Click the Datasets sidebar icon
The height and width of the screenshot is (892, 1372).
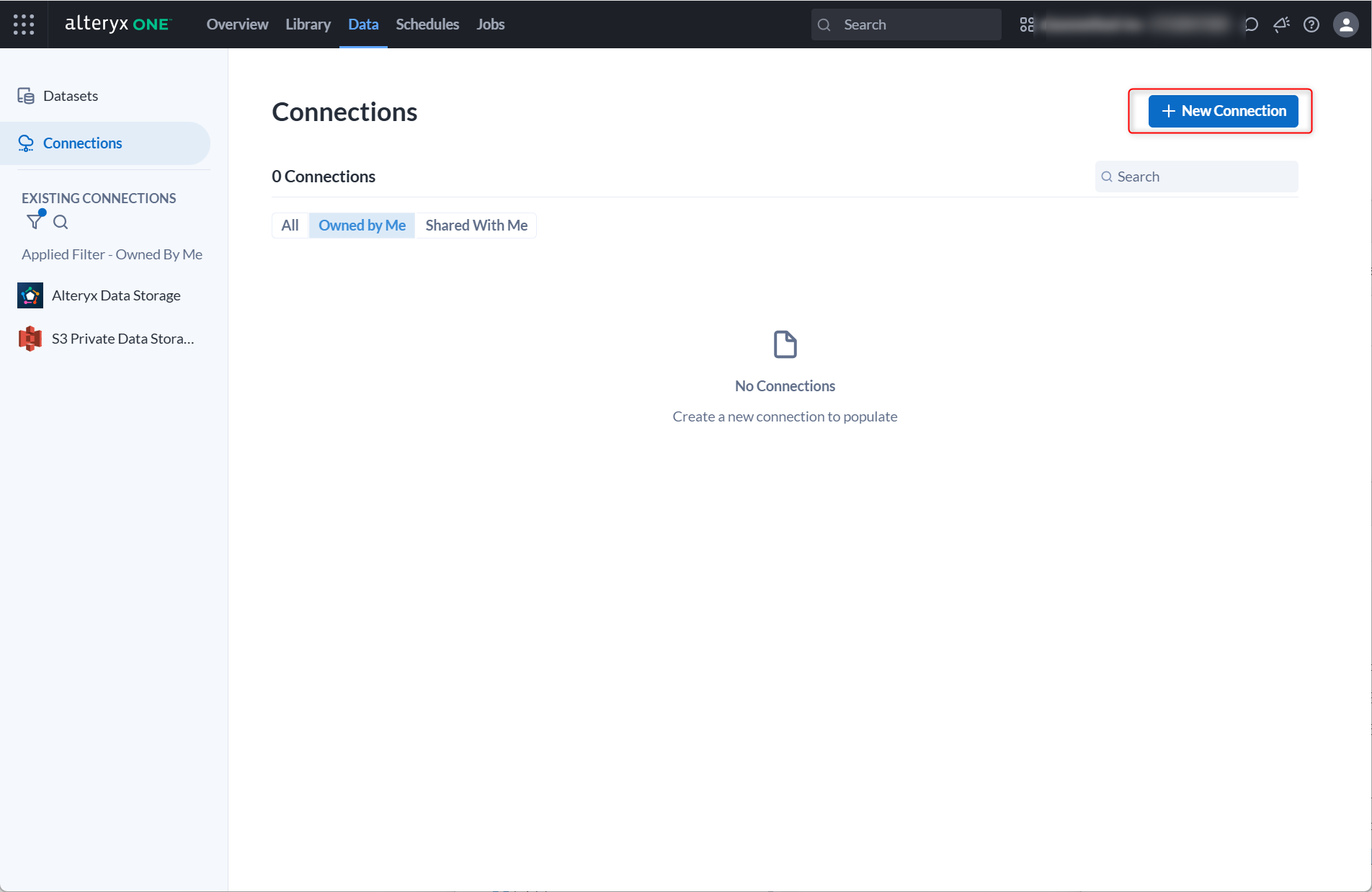pos(26,96)
